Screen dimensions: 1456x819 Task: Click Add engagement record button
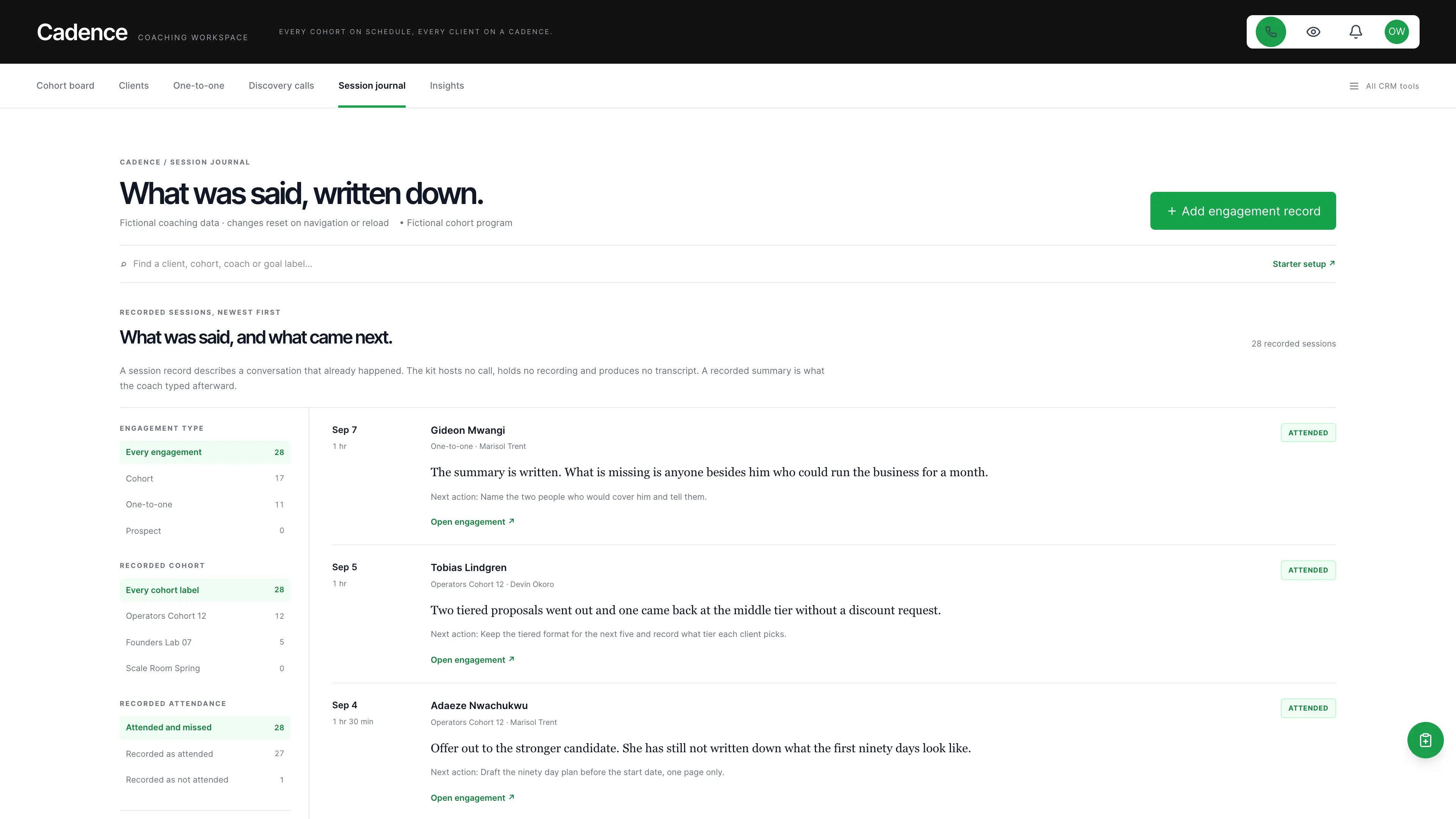pyautogui.click(x=1243, y=211)
